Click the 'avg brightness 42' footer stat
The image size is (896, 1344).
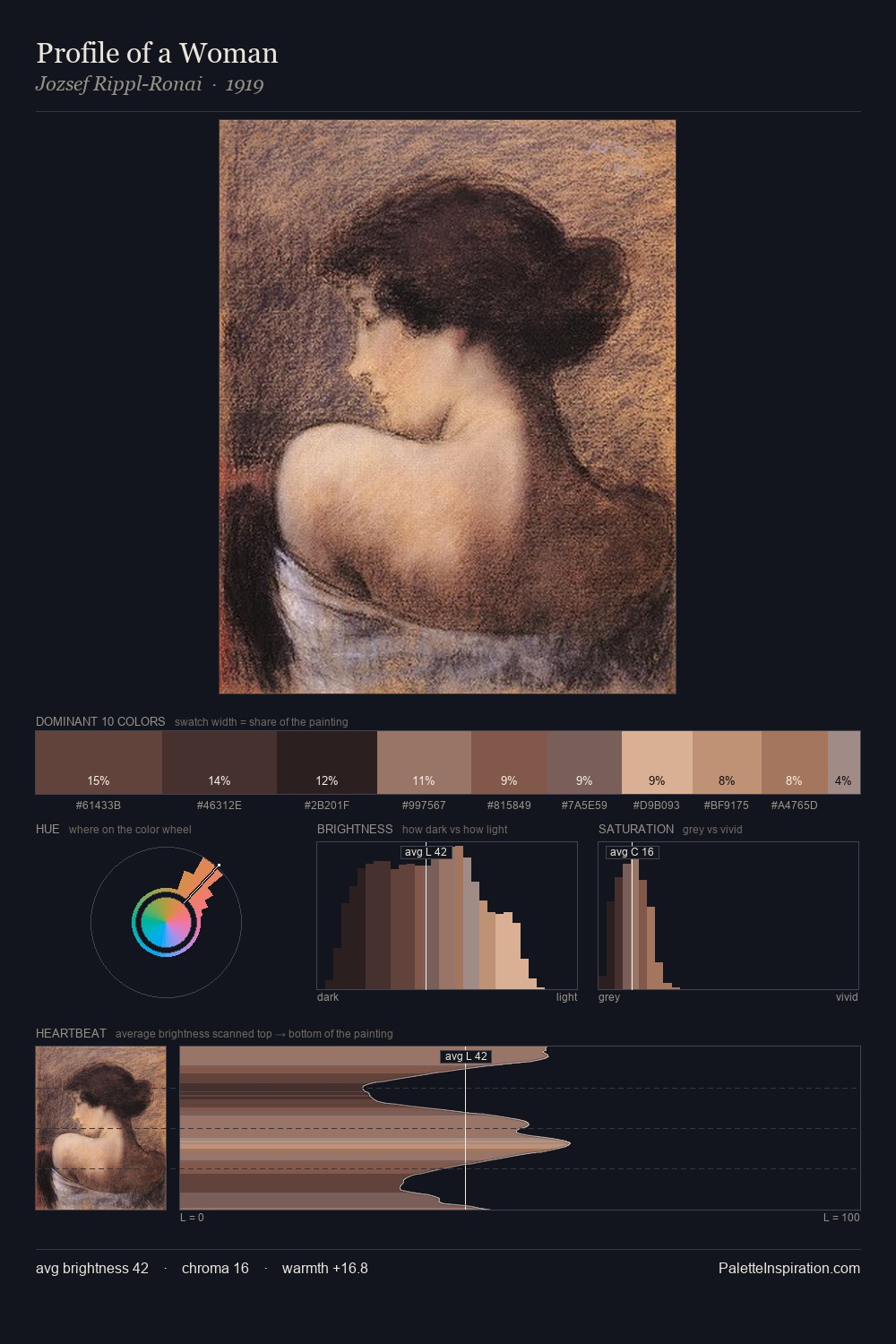tap(92, 1268)
